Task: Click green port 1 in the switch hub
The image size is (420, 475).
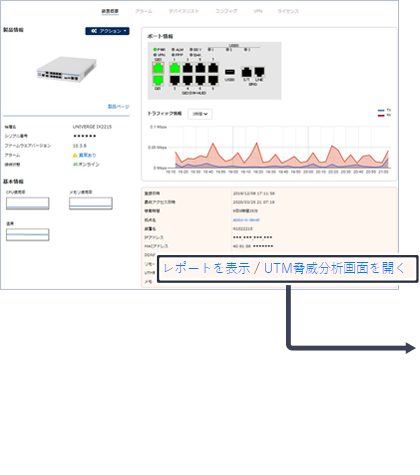Action: point(175,68)
